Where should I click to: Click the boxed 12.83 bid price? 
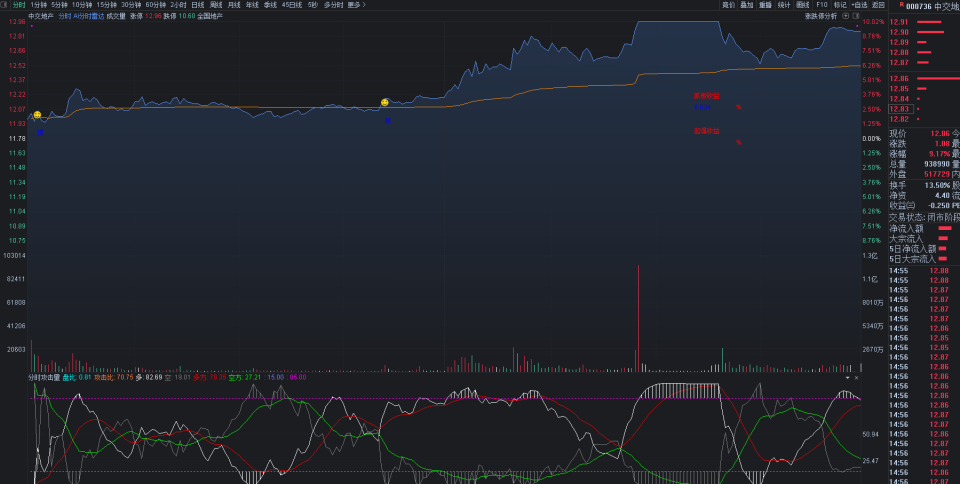[x=901, y=109]
